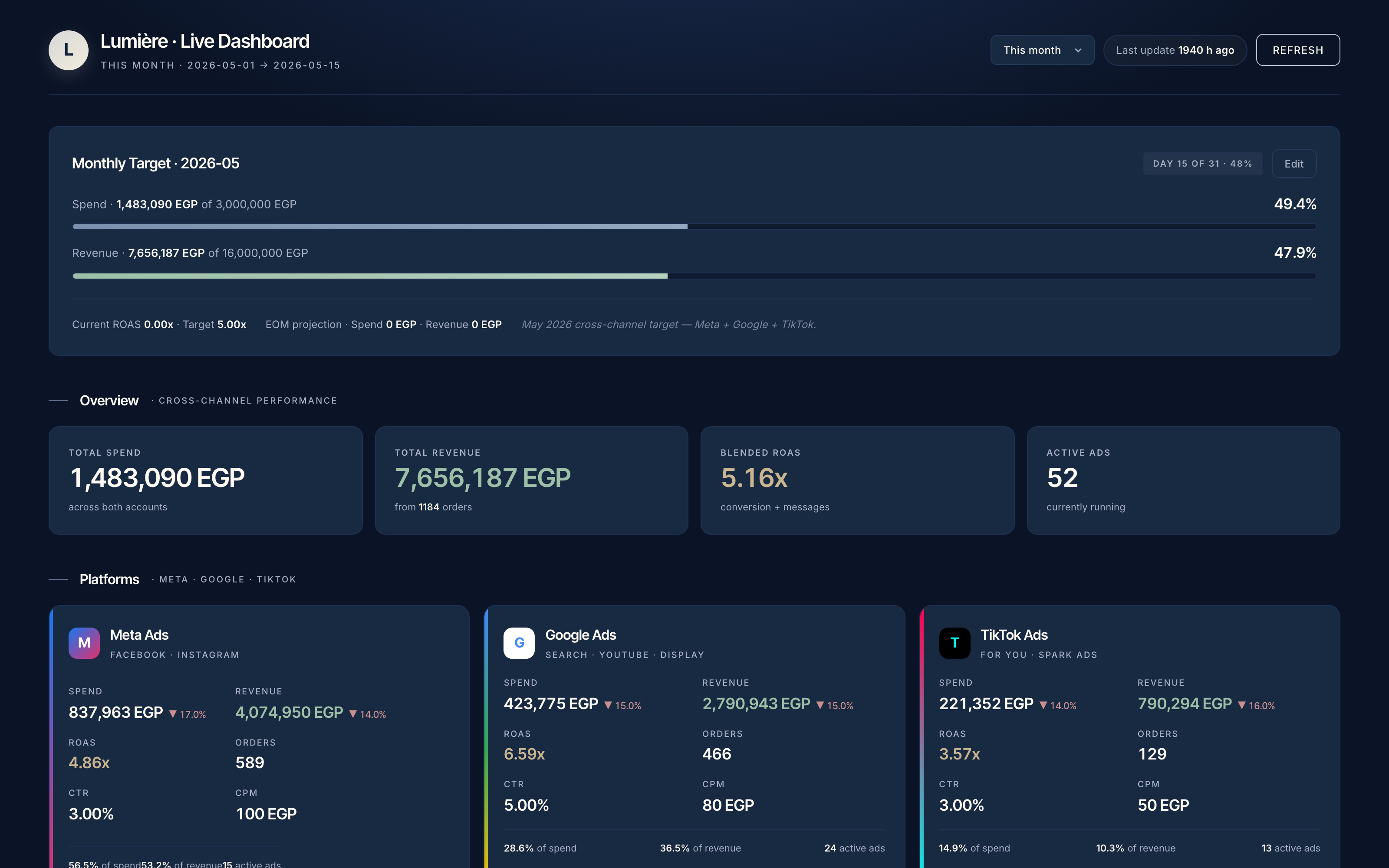Open the This month period dropdown
The height and width of the screenshot is (868, 1389).
click(1042, 50)
